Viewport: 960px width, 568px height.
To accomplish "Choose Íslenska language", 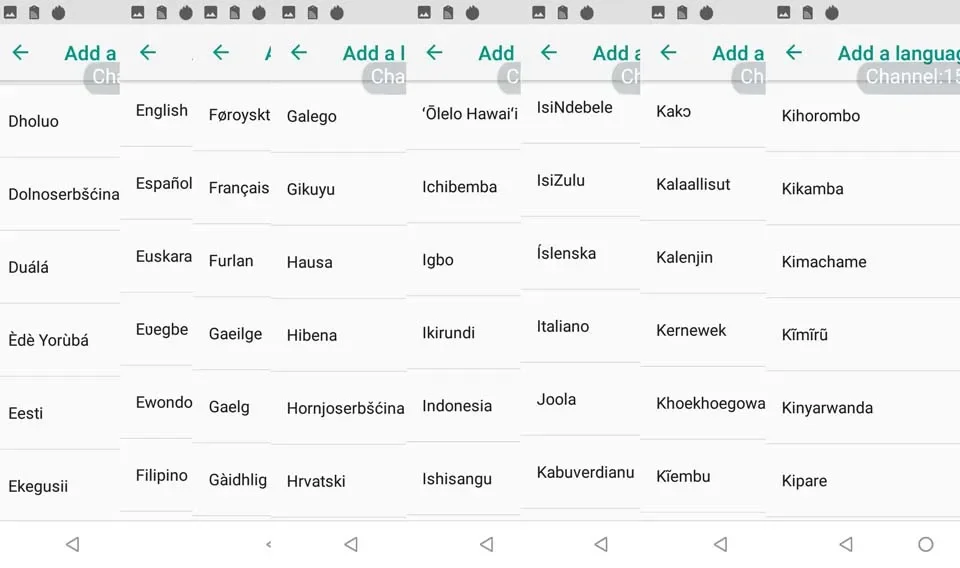I will coord(580,253).
